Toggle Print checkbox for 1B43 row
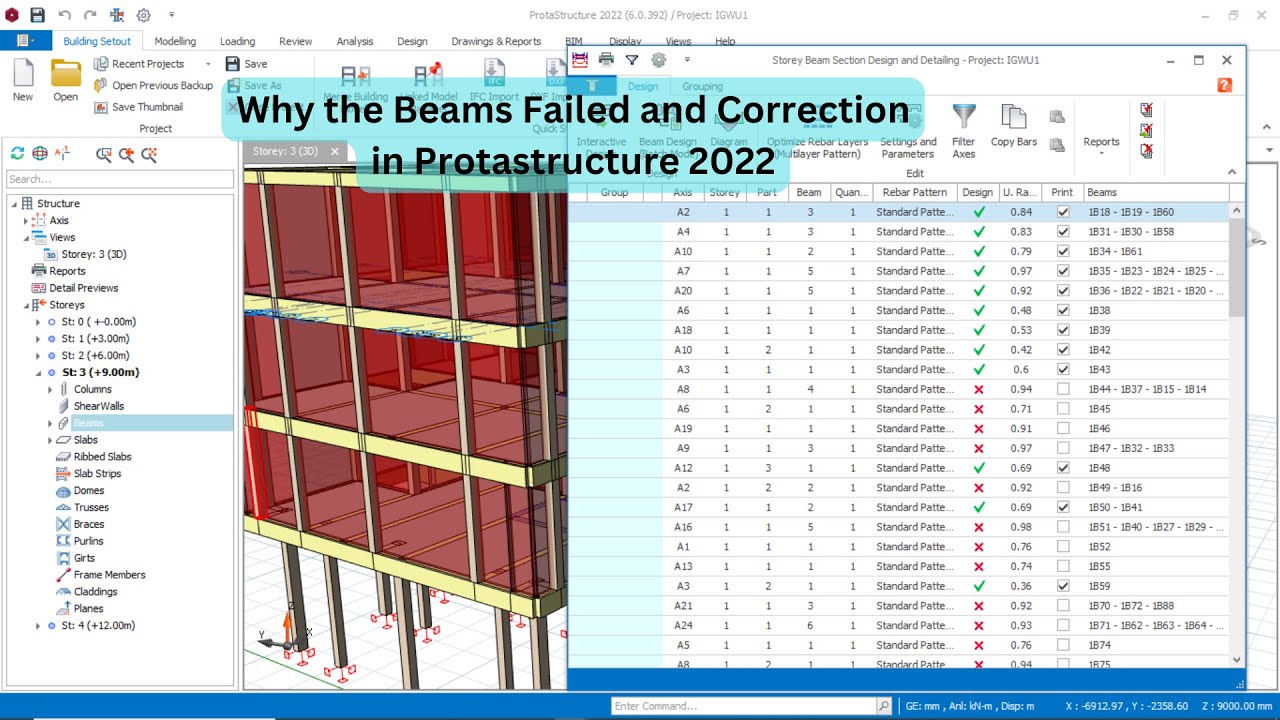The height and width of the screenshot is (720, 1280). pyautogui.click(x=1063, y=369)
